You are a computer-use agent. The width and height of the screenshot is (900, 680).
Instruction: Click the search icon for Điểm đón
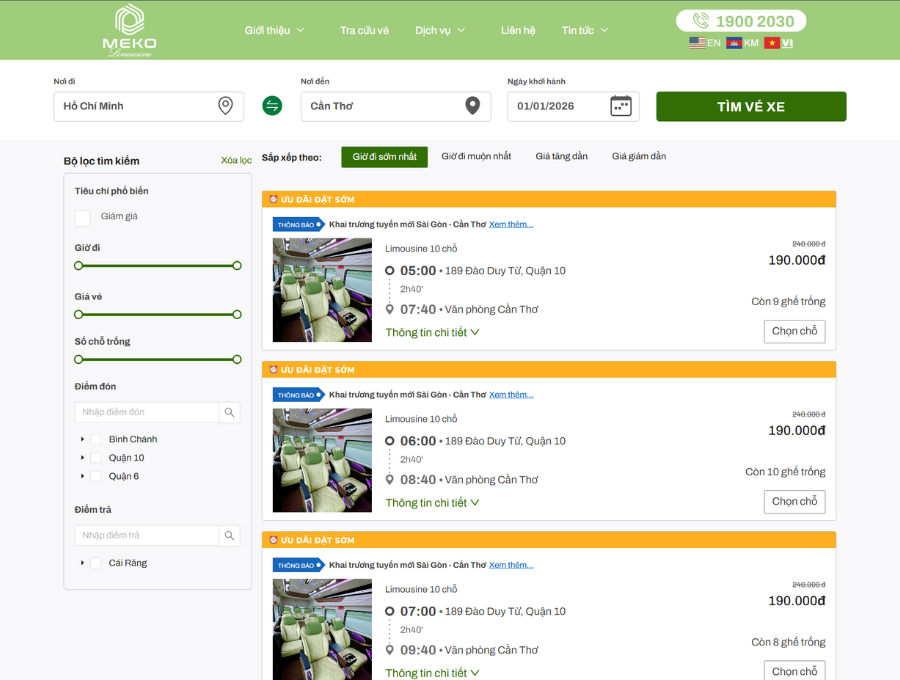coord(230,412)
